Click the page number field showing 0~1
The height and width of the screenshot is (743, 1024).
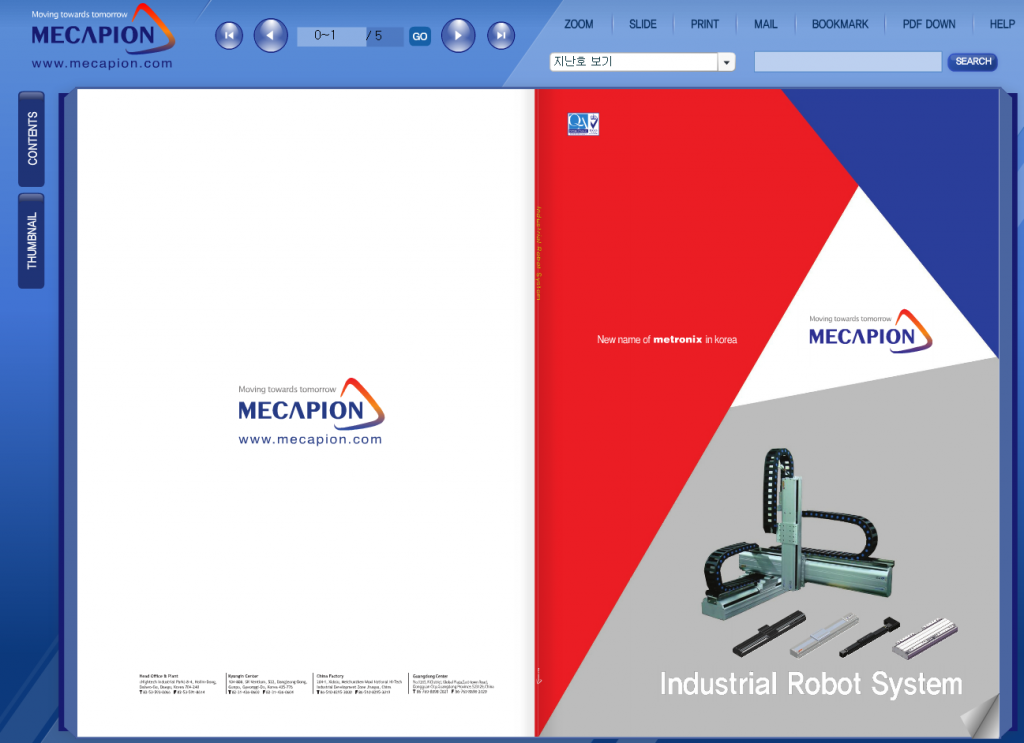coord(330,36)
